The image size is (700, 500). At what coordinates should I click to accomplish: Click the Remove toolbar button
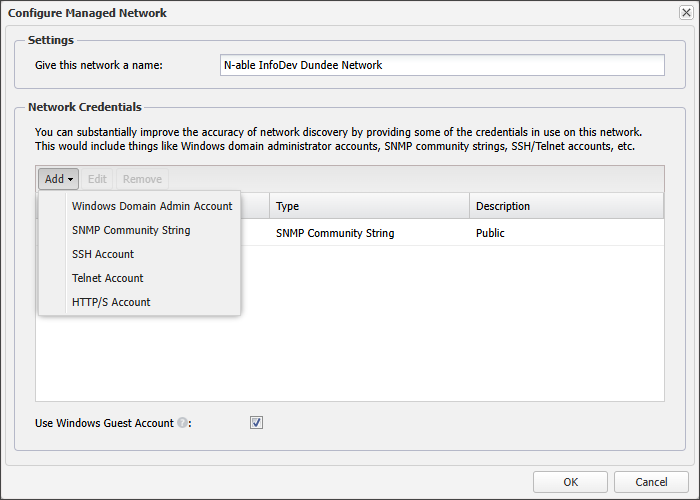coord(142,179)
